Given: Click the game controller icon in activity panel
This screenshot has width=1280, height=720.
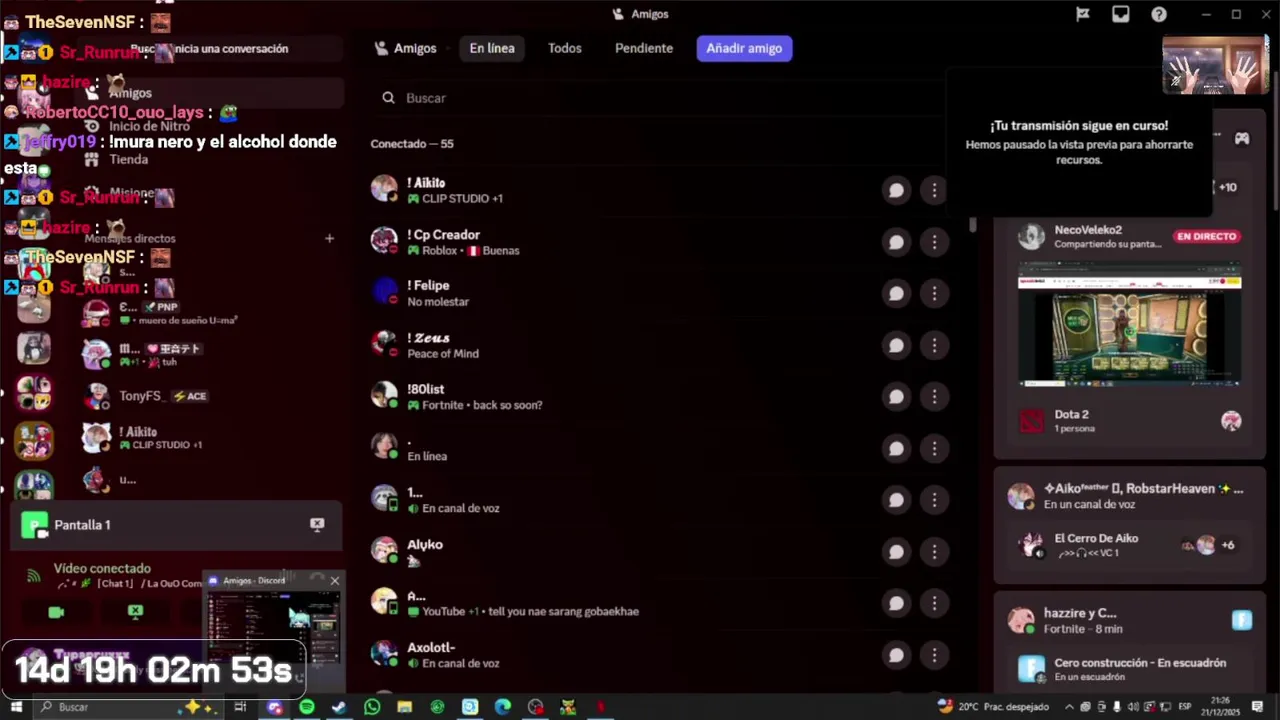Looking at the screenshot, I should (1241, 138).
